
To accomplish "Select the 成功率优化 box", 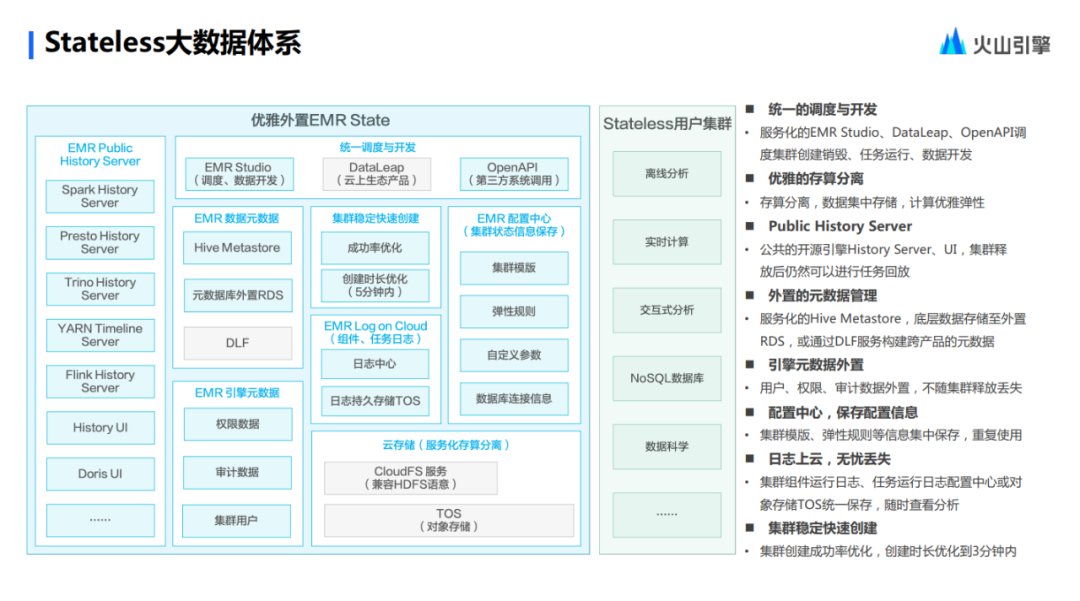I will 375,248.
